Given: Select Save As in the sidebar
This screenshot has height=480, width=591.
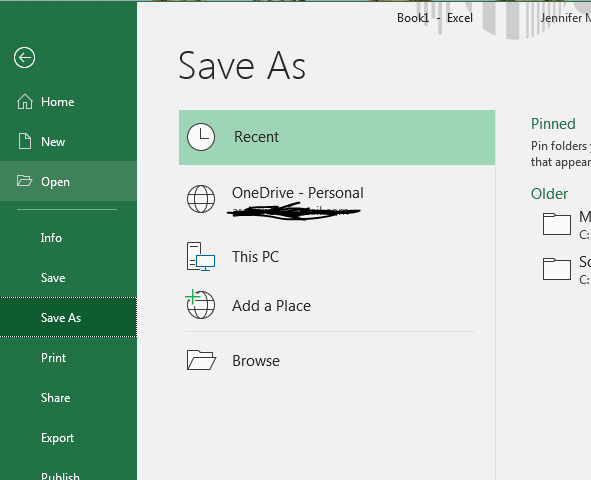Looking at the screenshot, I should coord(68,317).
